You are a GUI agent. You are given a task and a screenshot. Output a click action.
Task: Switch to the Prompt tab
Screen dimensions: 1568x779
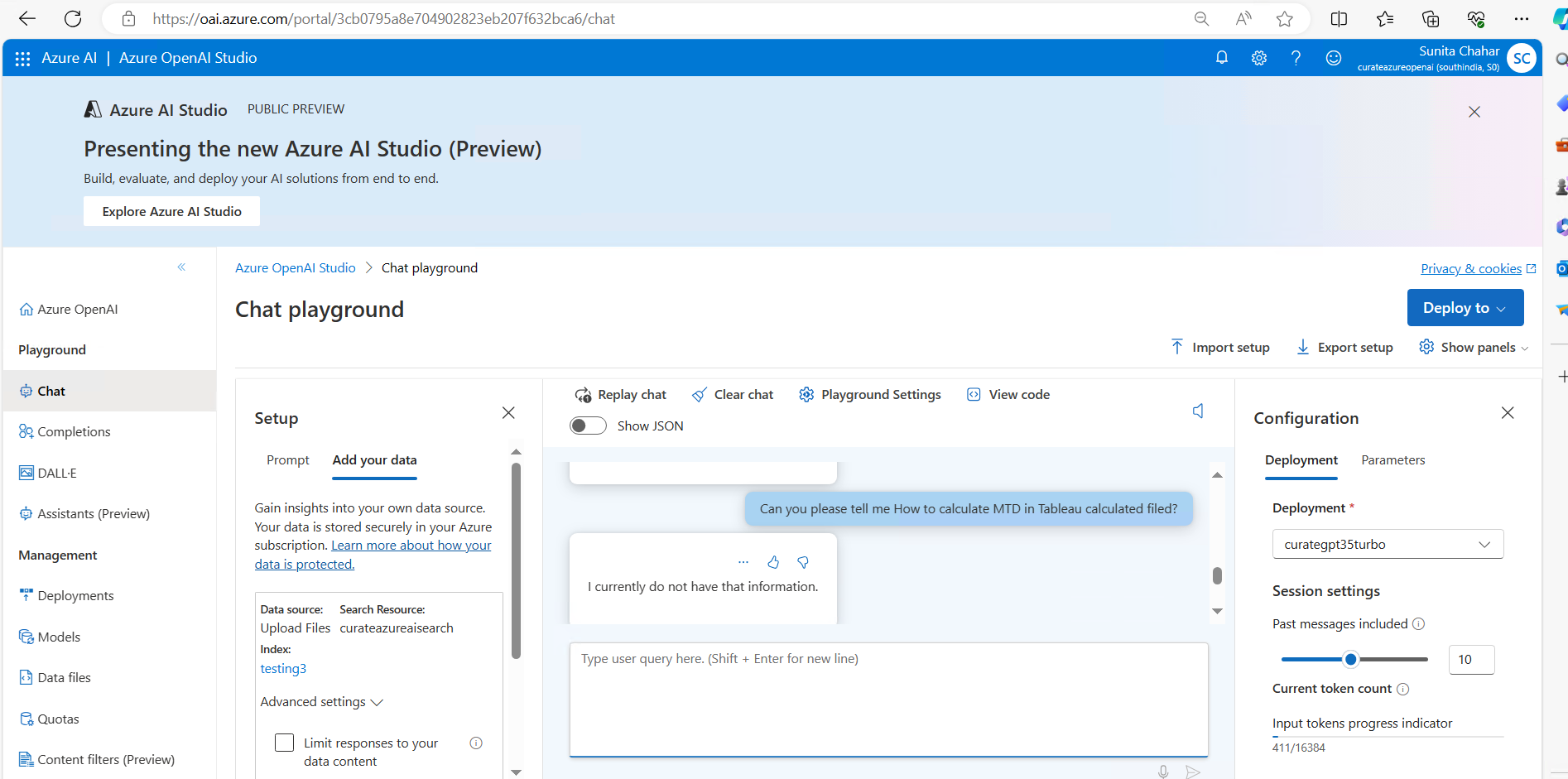tap(287, 460)
